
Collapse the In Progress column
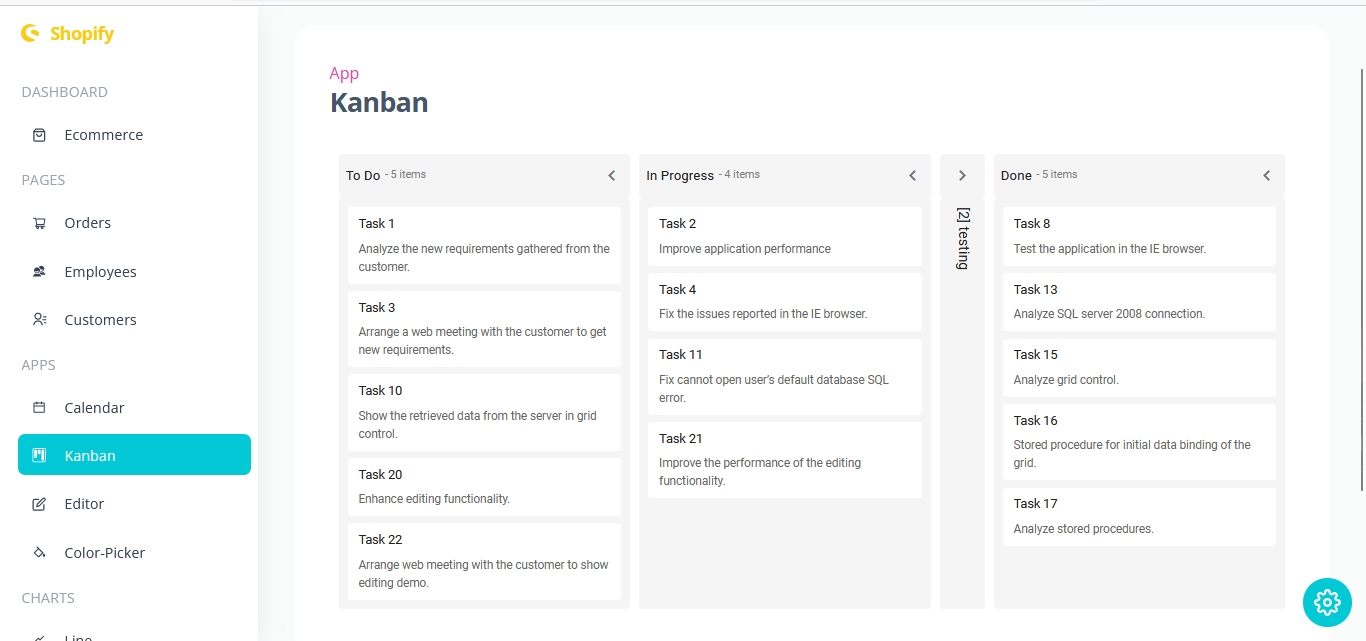click(x=912, y=175)
